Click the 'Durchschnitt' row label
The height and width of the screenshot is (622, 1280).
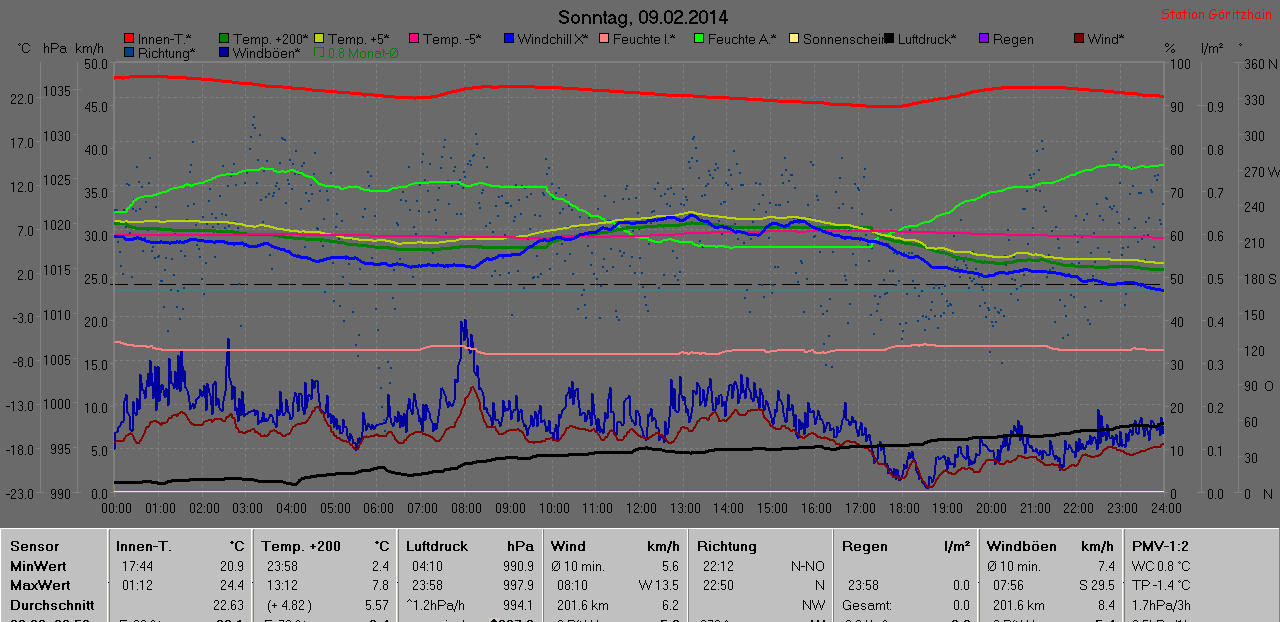click(x=52, y=605)
